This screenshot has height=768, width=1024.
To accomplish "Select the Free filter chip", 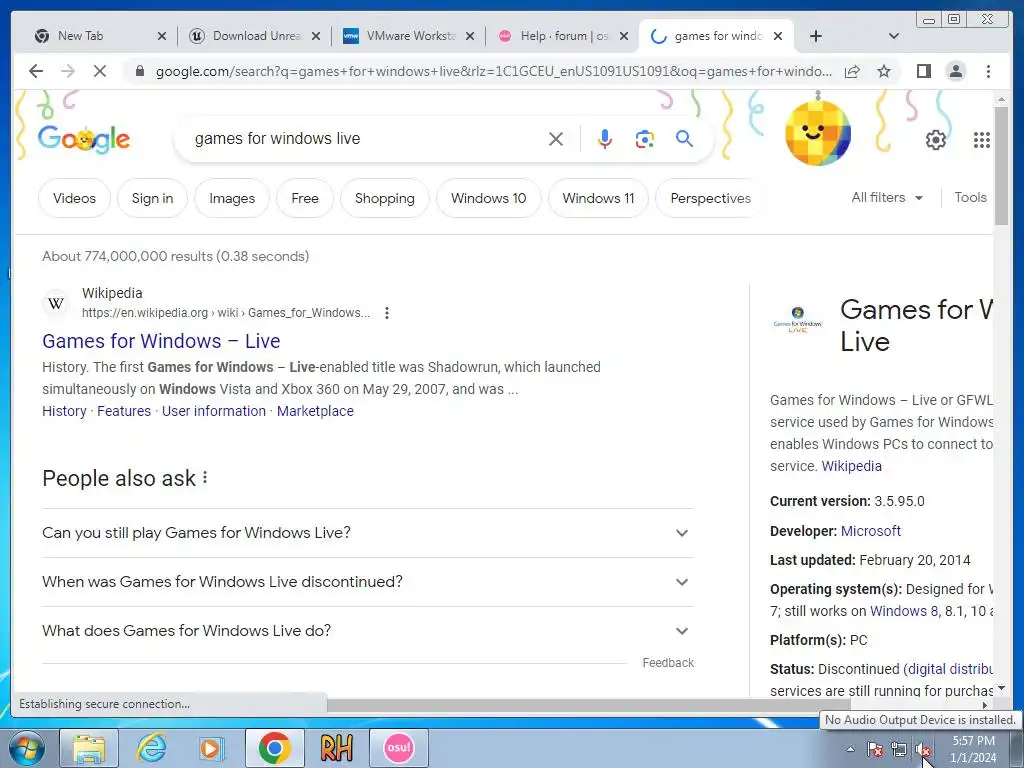I will 305,198.
